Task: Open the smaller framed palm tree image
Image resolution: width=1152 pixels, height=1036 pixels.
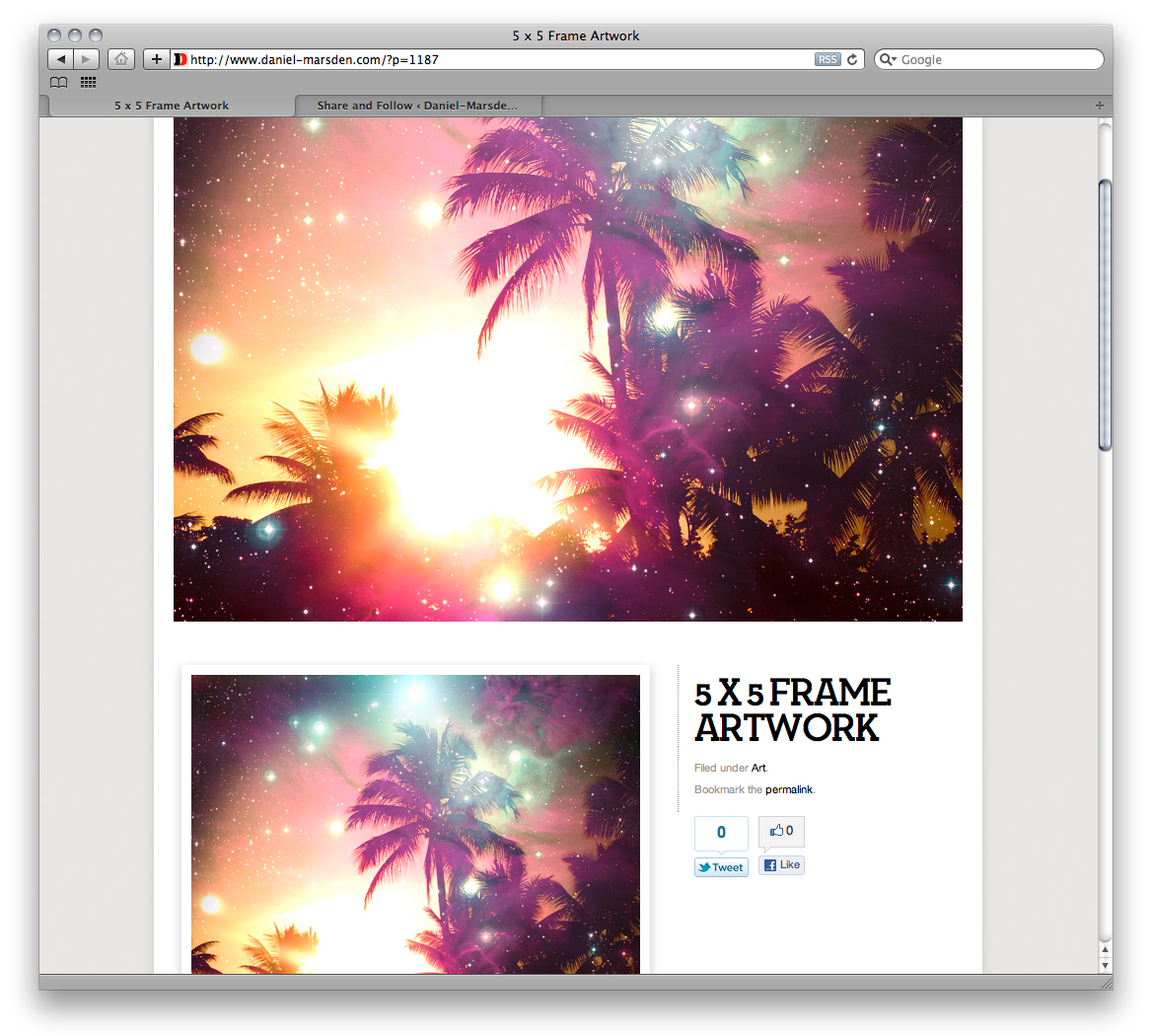Action: [x=415, y=825]
